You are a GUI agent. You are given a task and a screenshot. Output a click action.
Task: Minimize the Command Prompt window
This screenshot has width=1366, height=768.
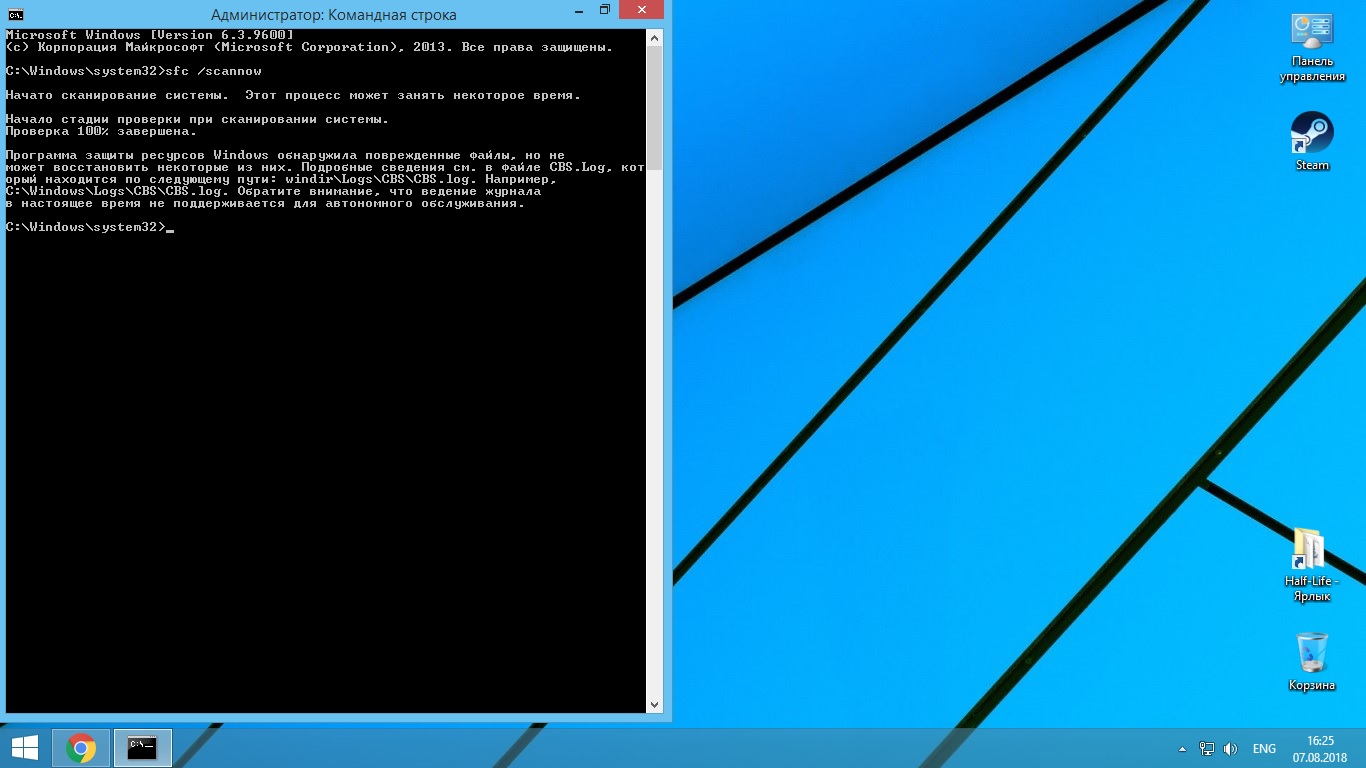574,11
